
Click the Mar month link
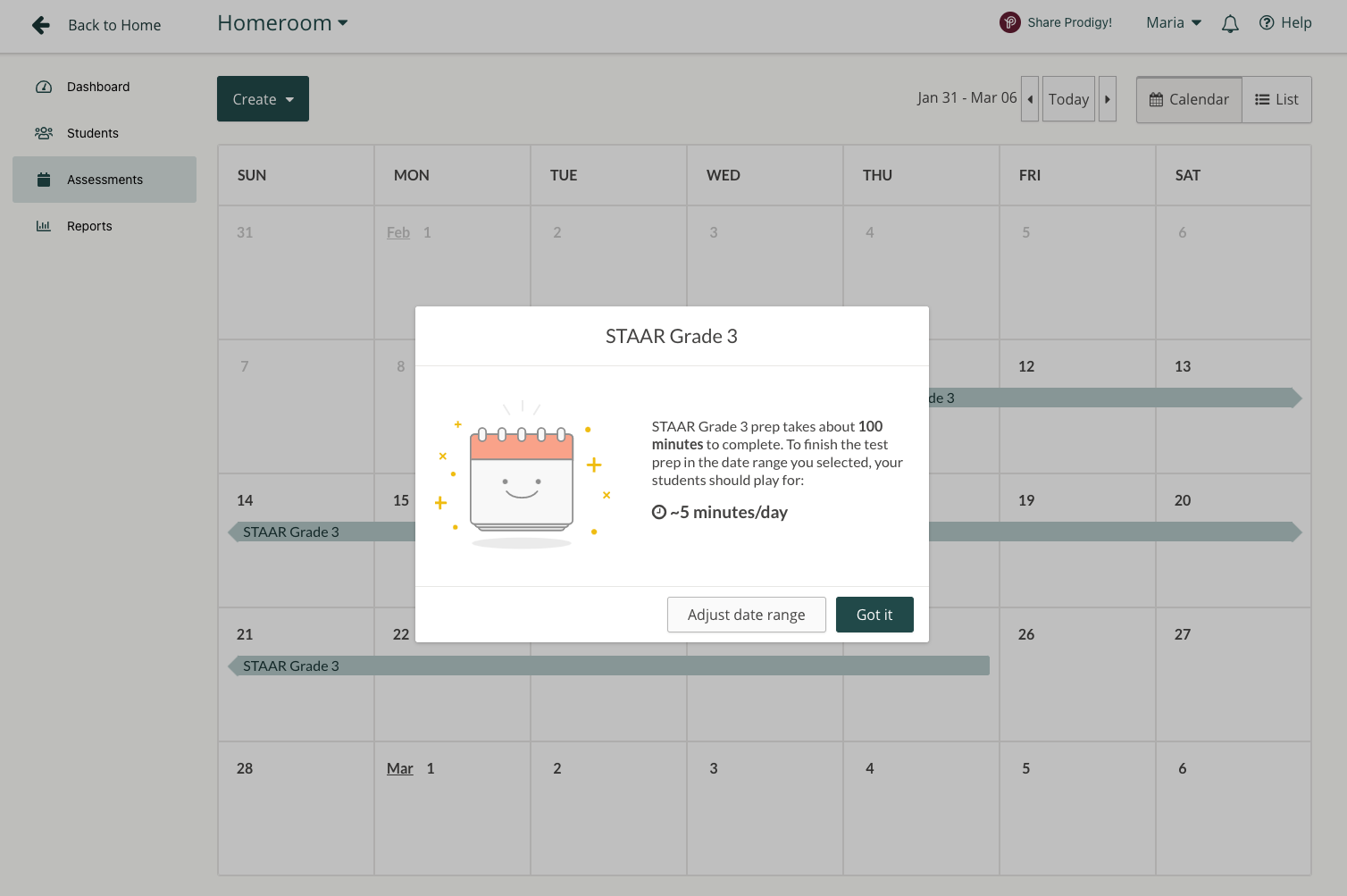[399, 768]
